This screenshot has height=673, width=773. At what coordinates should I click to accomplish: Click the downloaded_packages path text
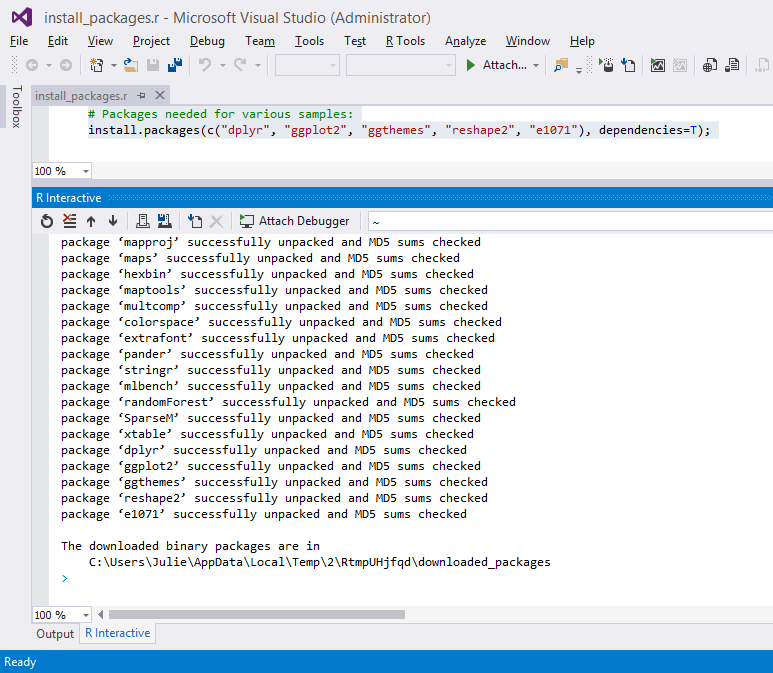[319, 562]
